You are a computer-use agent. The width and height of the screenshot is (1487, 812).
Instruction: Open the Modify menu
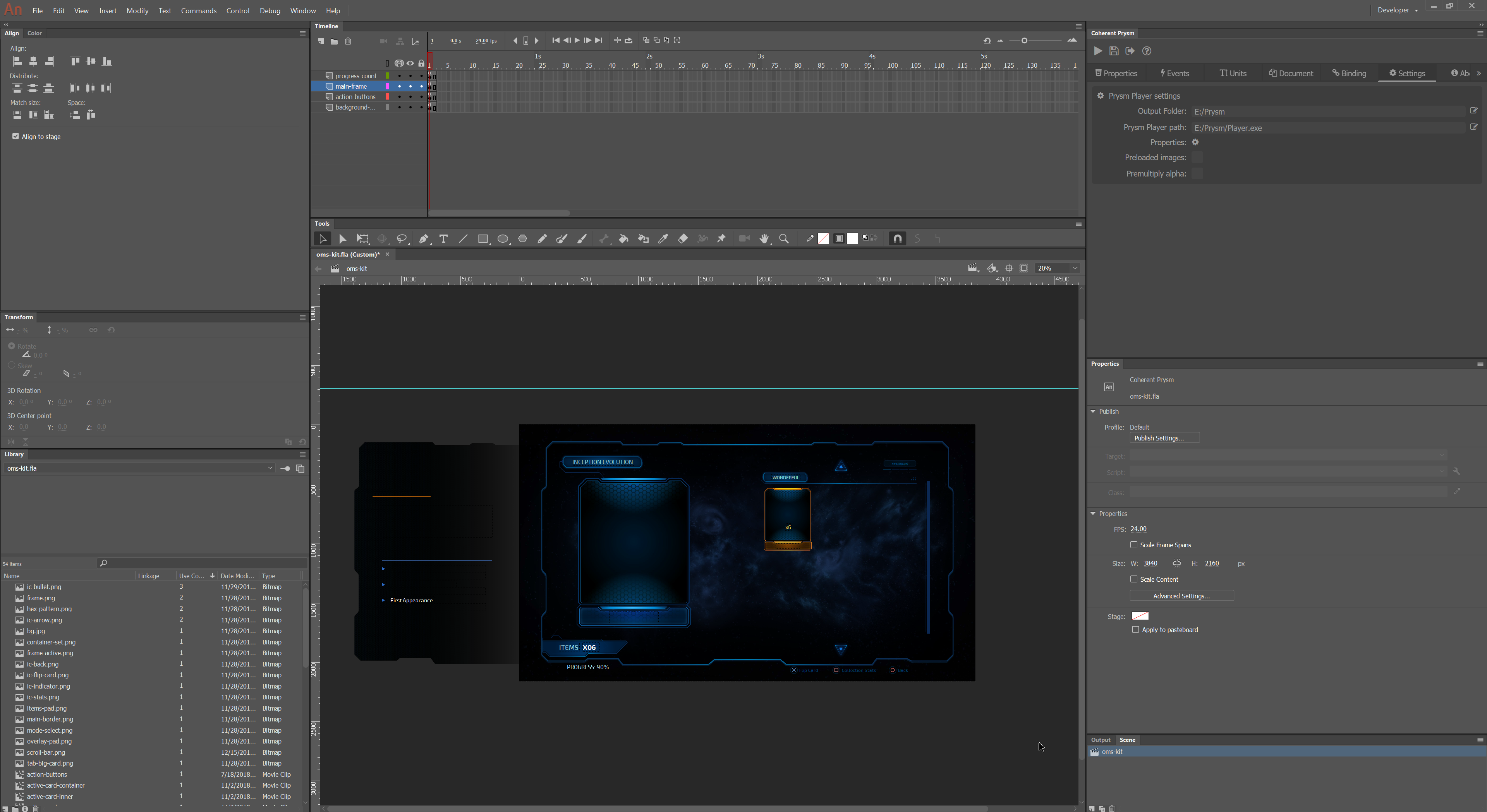(x=137, y=10)
